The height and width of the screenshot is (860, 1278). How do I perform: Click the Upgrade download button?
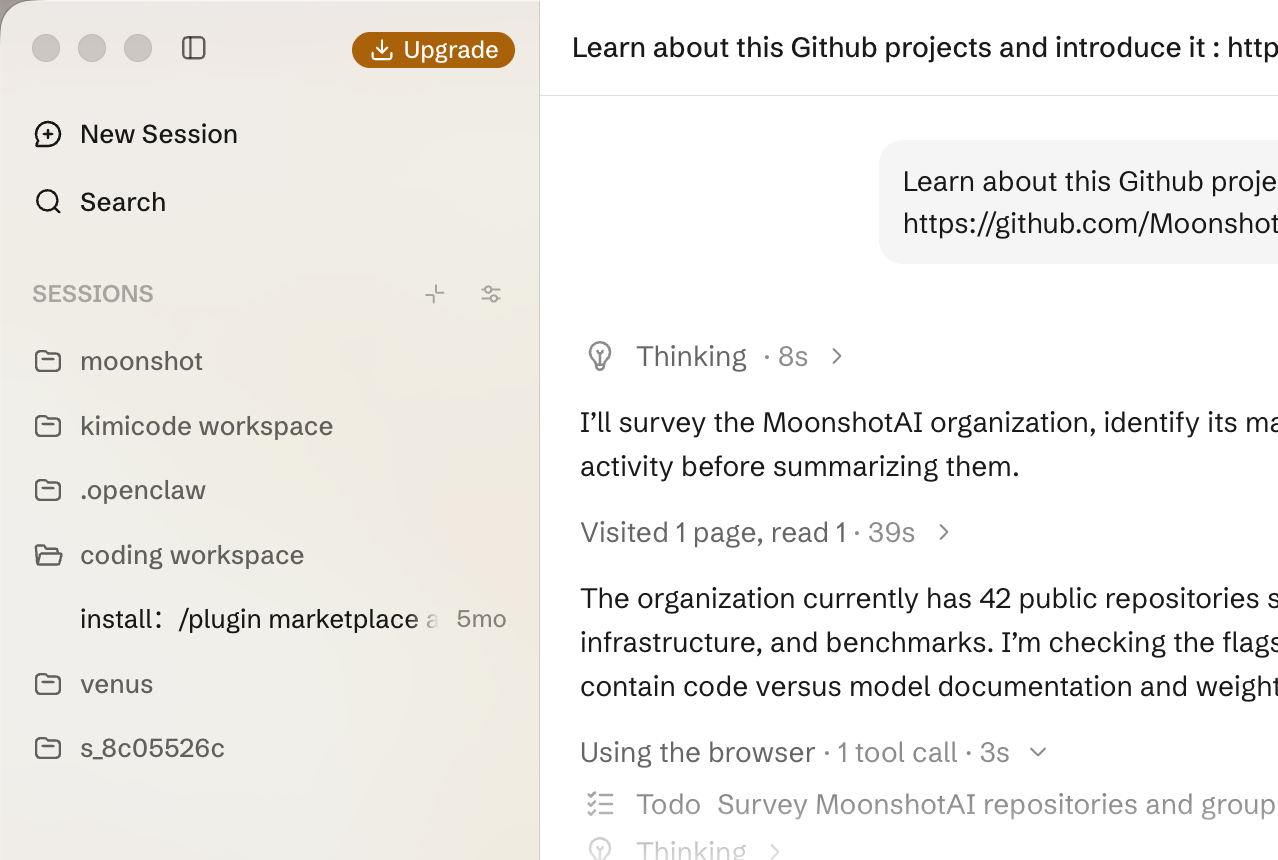coord(433,50)
